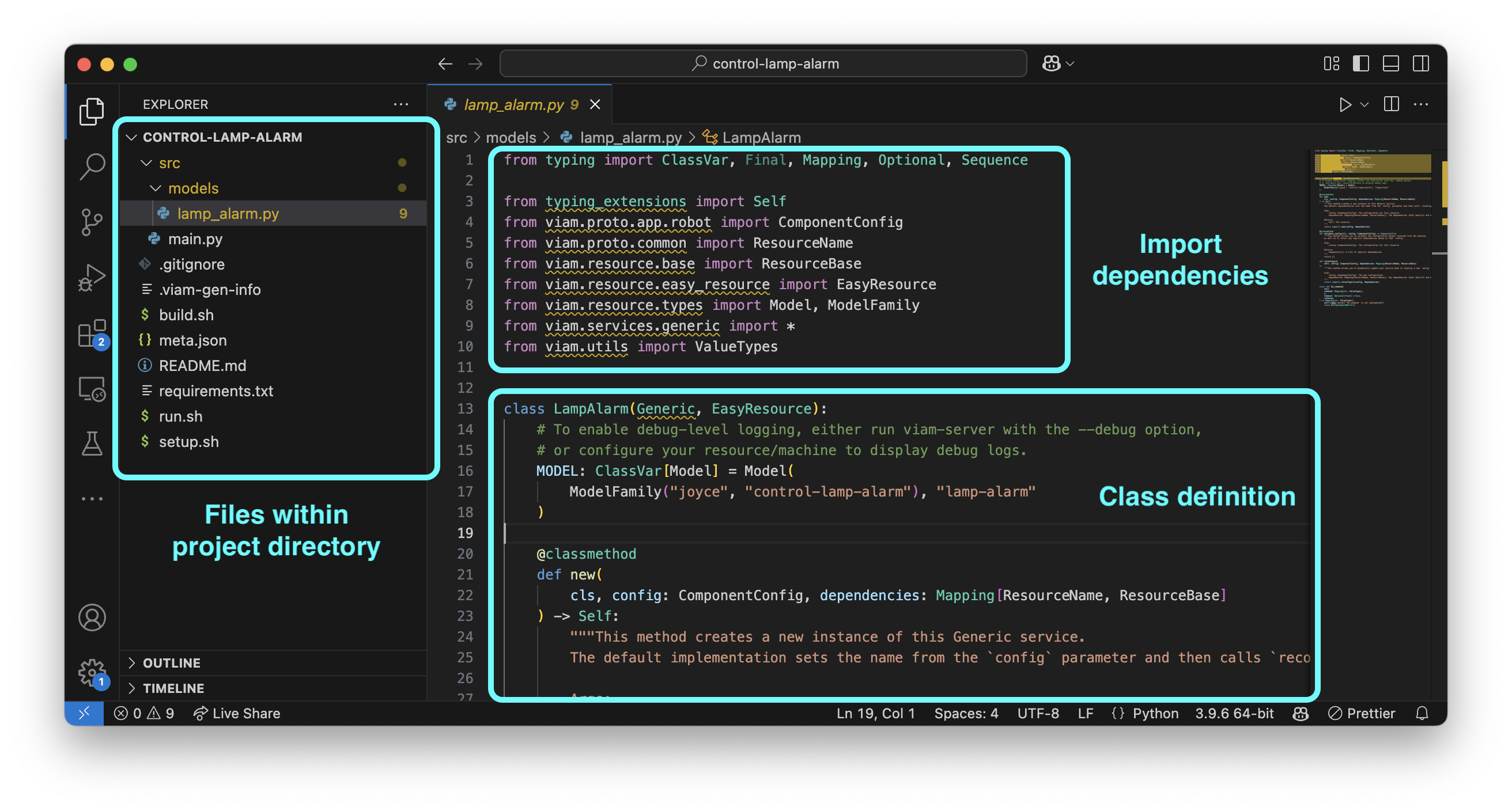1512x811 pixels.
Task: Show additional activity bar views
Action: pos(92,499)
